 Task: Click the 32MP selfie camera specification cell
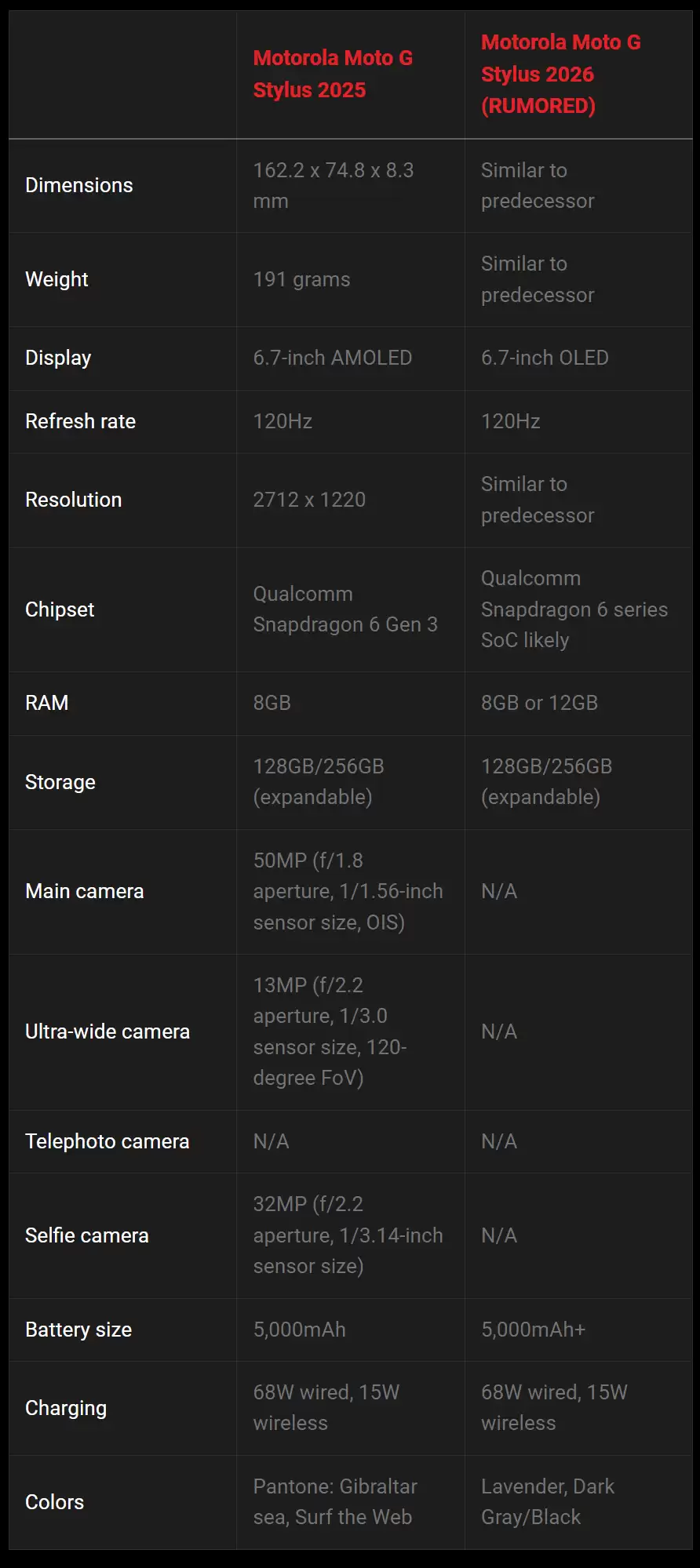(348, 1235)
